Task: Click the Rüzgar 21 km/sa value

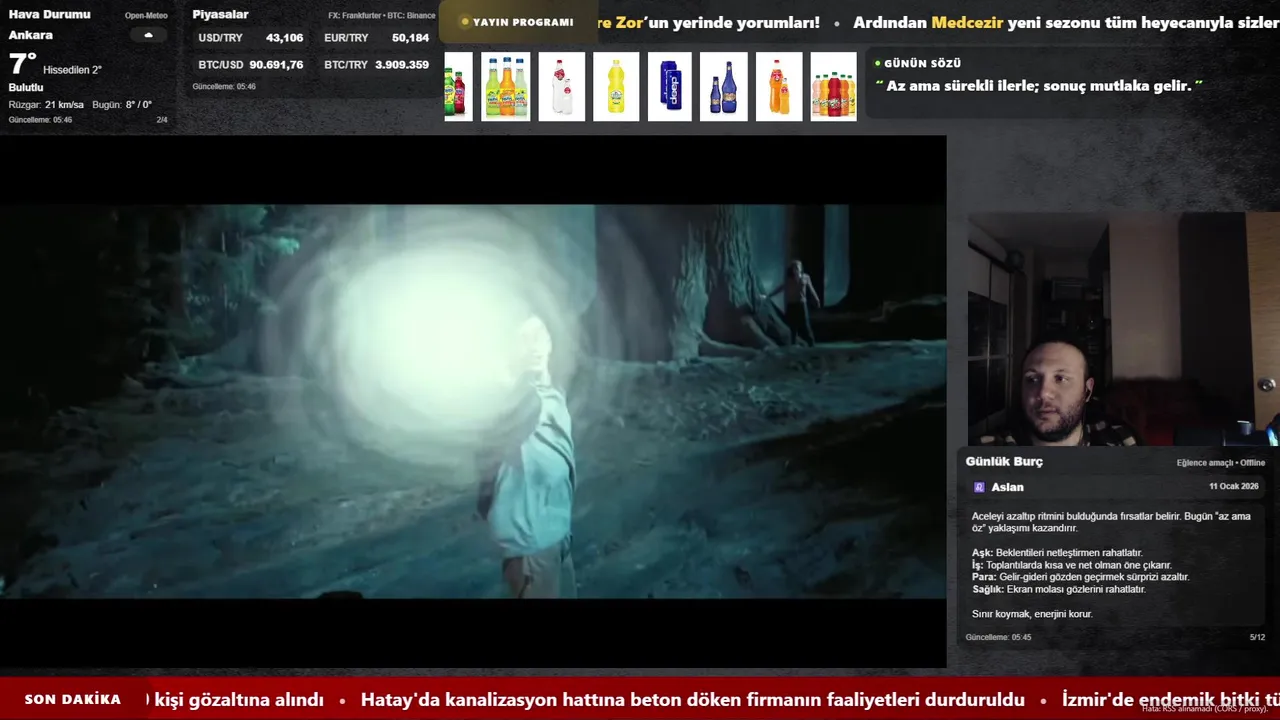Action: pos(46,105)
